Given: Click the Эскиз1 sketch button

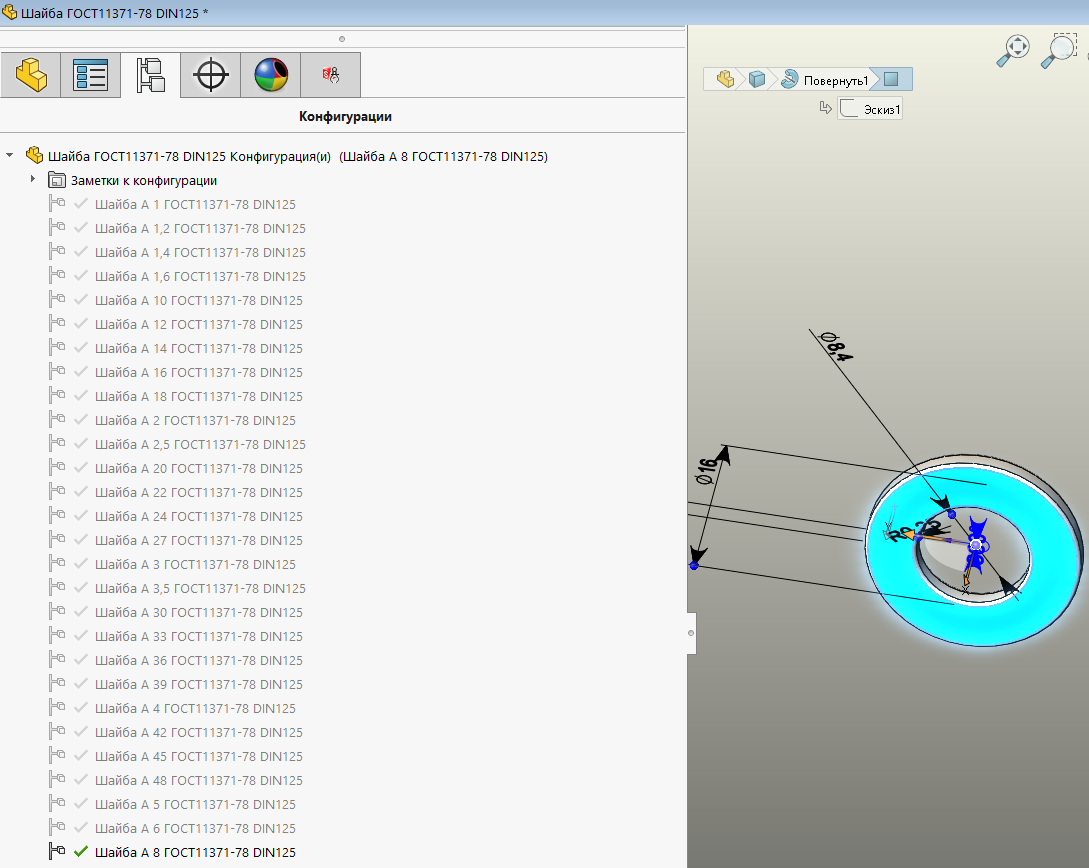Looking at the screenshot, I should coord(871,109).
